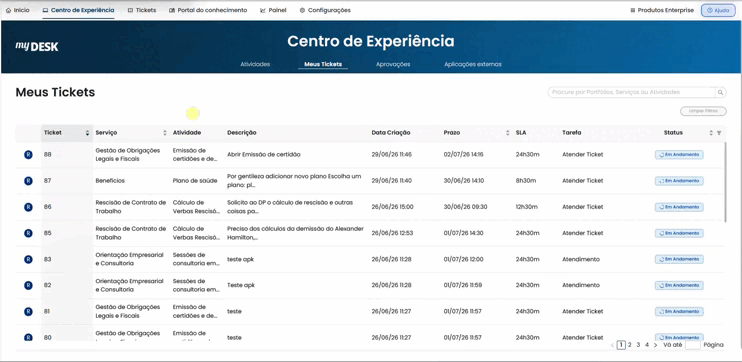This screenshot has height=362, width=742.
Task: Open Produtos Enterprise link
Action: click(662, 10)
